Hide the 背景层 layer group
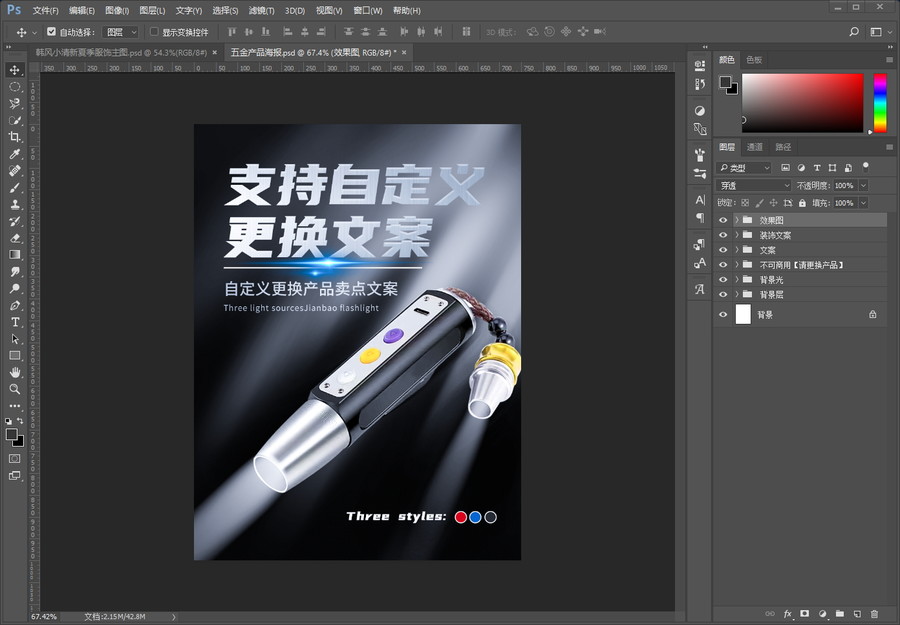Image resolution: width=900 pixels, height=625 pixels. pyautogui.click(x=723, y=294)
